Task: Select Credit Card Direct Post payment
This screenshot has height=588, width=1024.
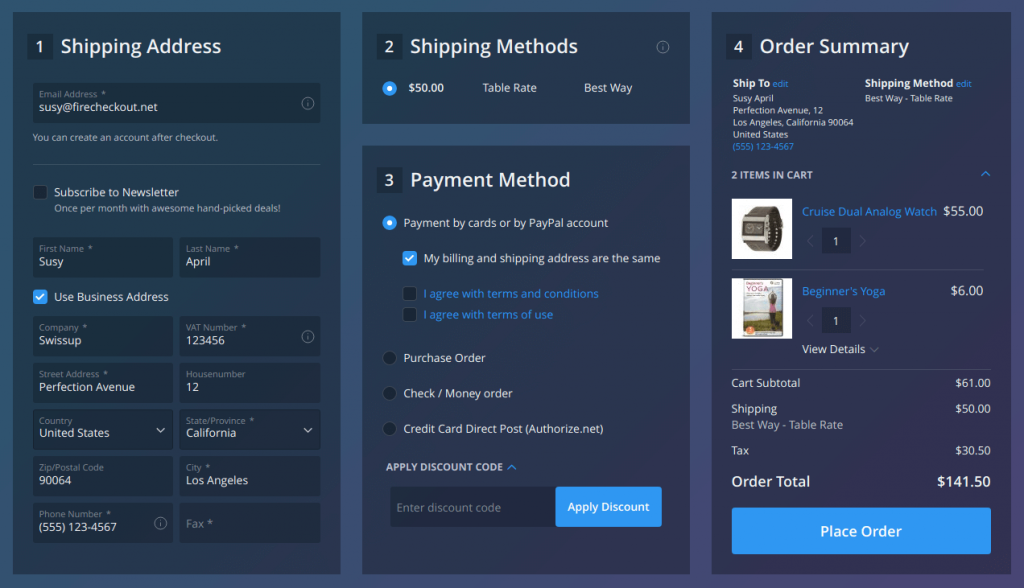Action: (389, 428)
